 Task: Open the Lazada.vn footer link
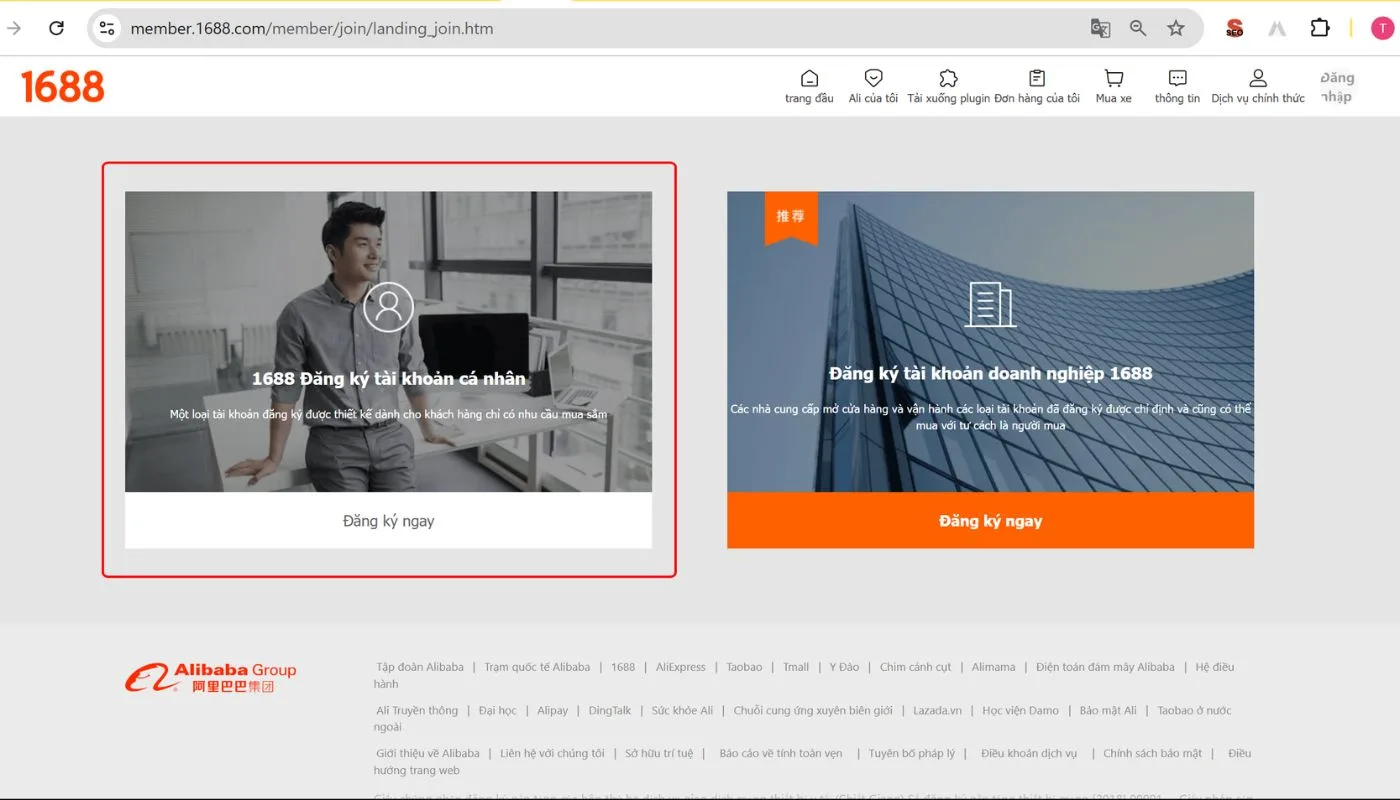[x=937, y=710]
